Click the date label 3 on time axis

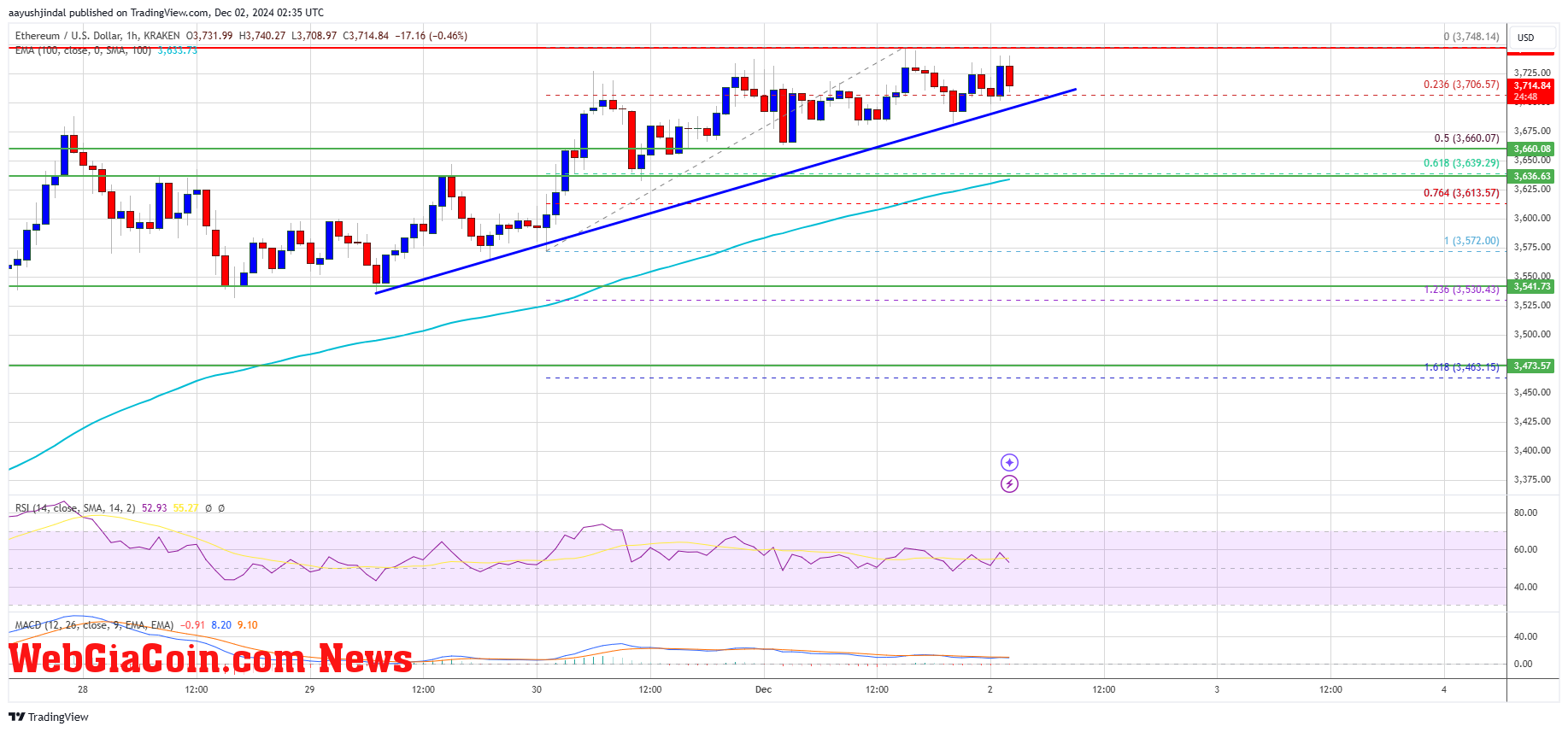click(1217, 689)
